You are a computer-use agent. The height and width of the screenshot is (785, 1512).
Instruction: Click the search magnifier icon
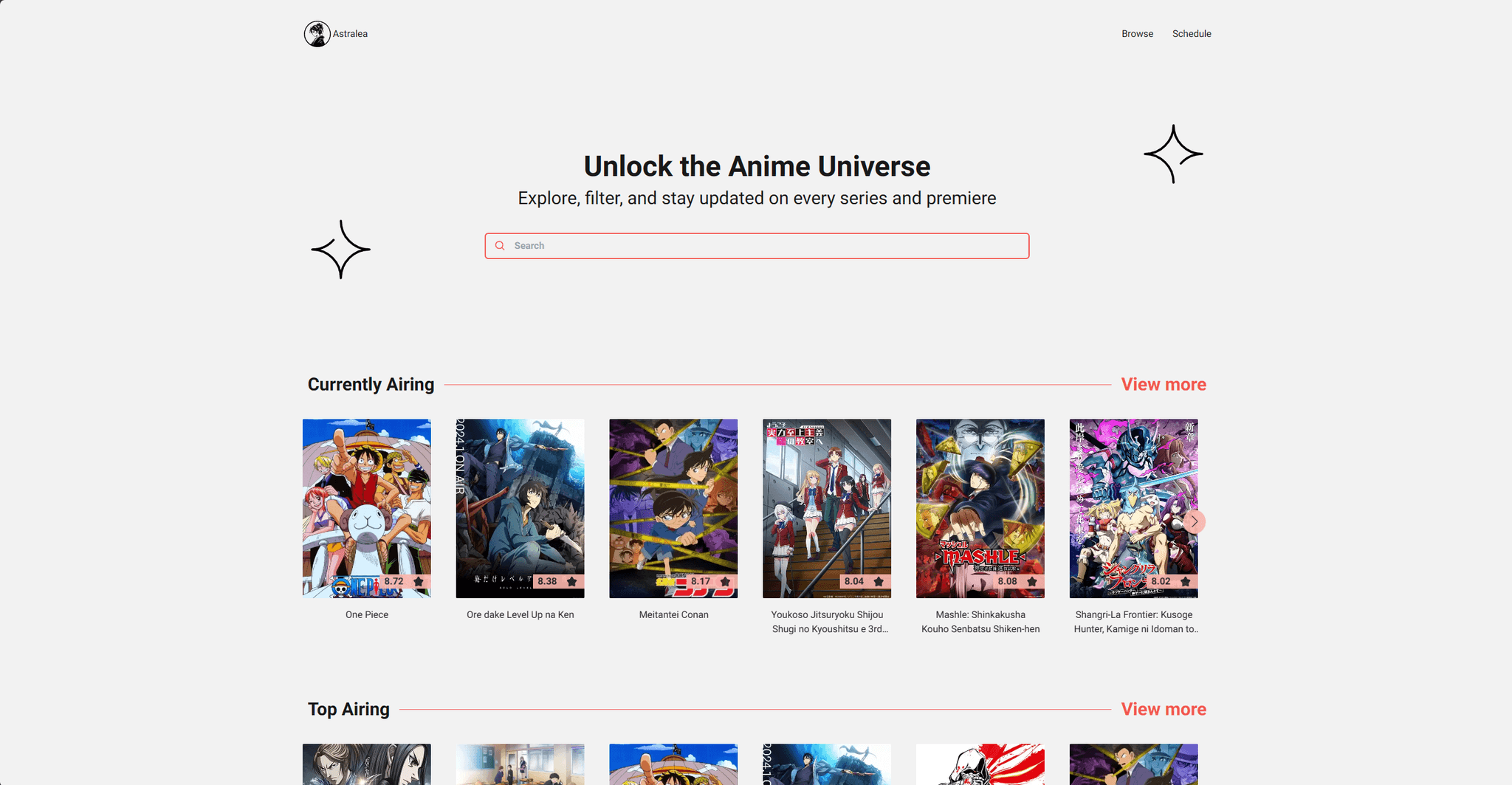click(x=500, y=246)
